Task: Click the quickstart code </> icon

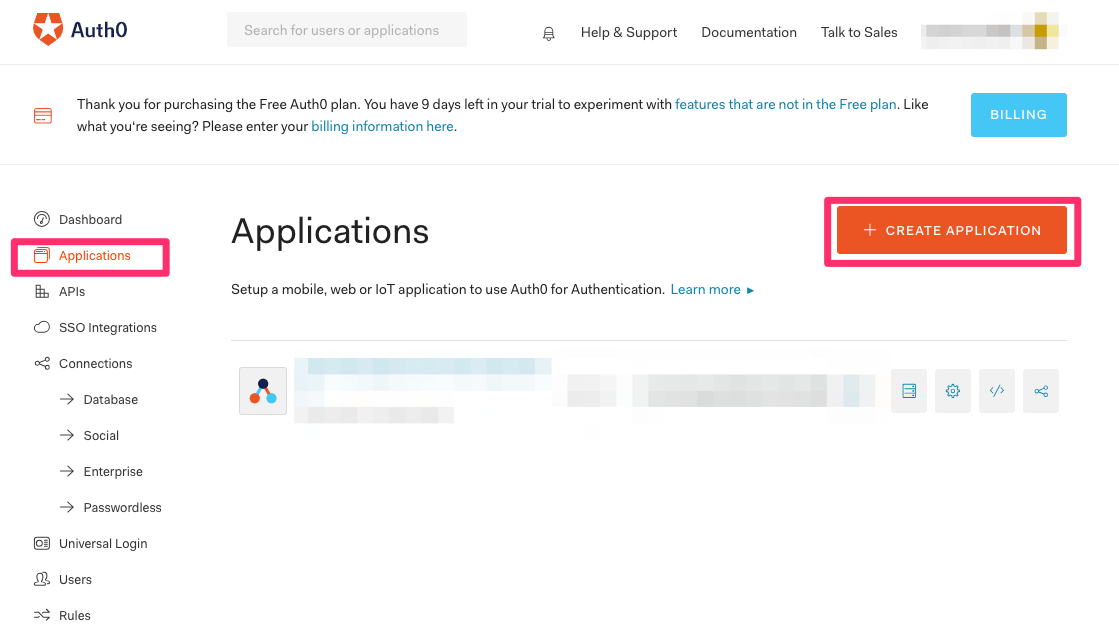Action: coord(996,391)
